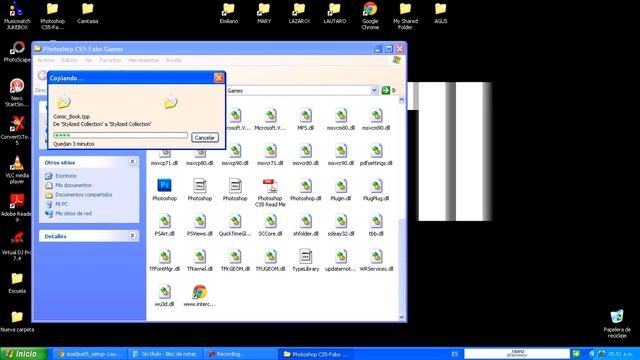
Task: Select the tbb.dll file
Action: [376, 225]
